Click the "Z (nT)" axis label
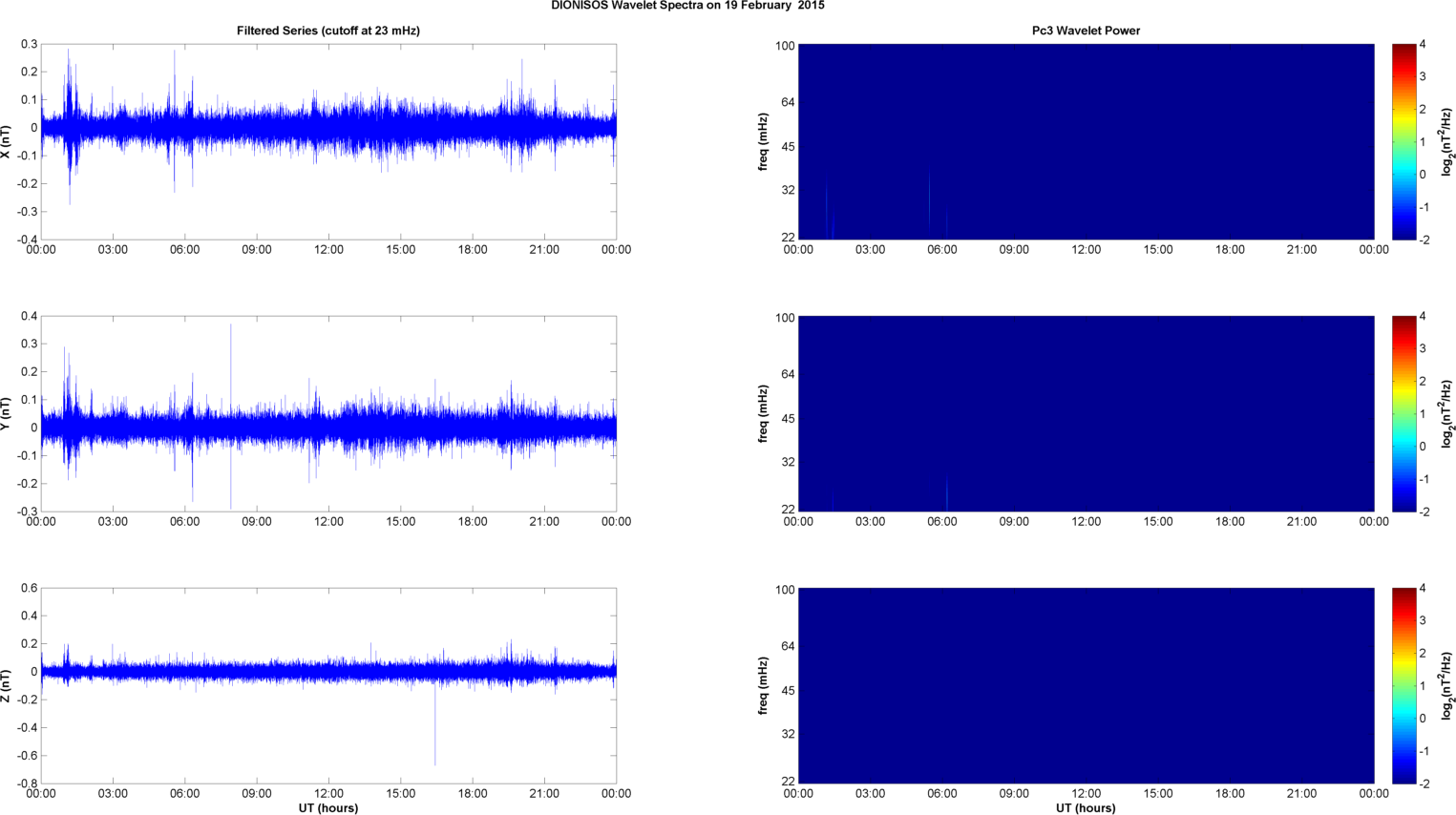The height and width of the screenshot is (815, 1456). [7, 685]
